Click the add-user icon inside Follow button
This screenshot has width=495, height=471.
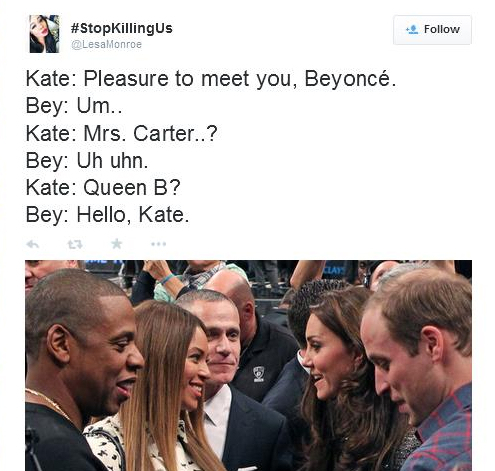[x=412, y=29]
